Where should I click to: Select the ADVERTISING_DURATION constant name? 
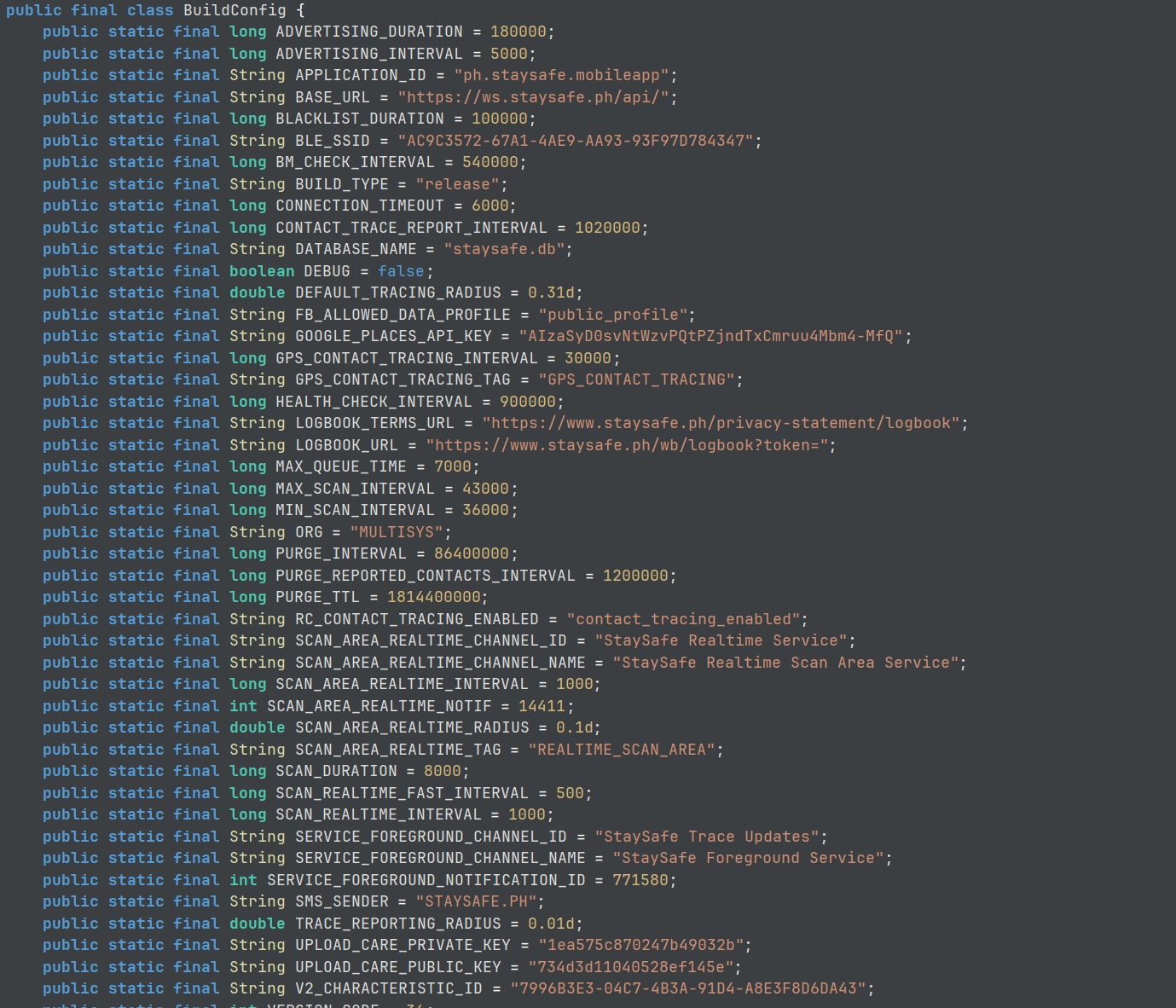(x=369, y=32)
